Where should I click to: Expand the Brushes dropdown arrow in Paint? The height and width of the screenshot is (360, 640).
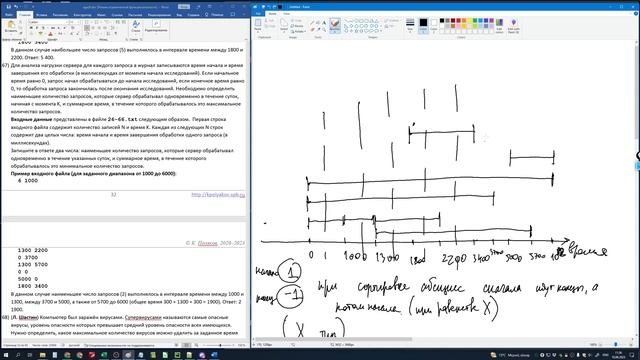pos(335,31)
